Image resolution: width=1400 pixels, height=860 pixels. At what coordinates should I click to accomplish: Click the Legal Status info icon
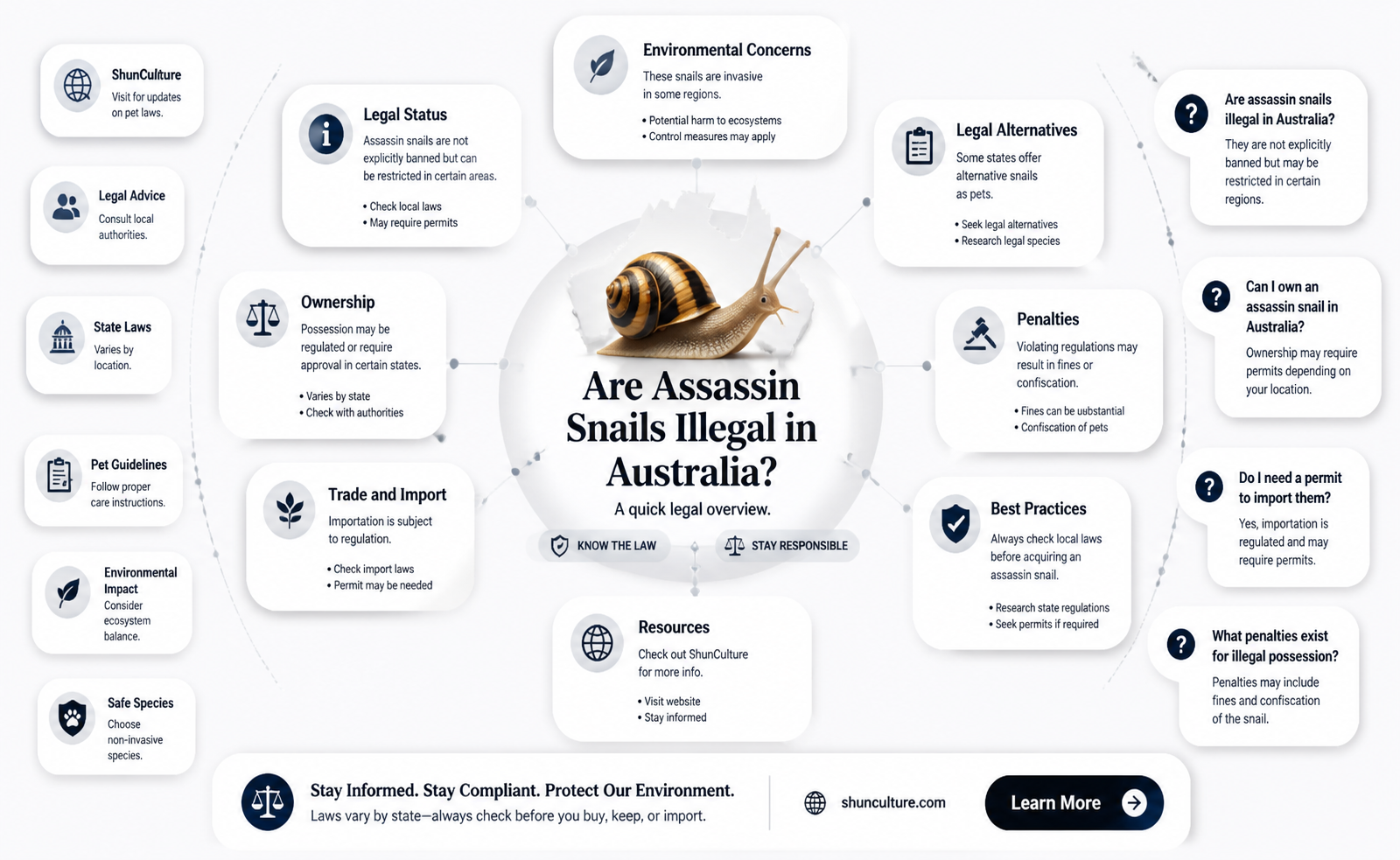pos(325,134)
